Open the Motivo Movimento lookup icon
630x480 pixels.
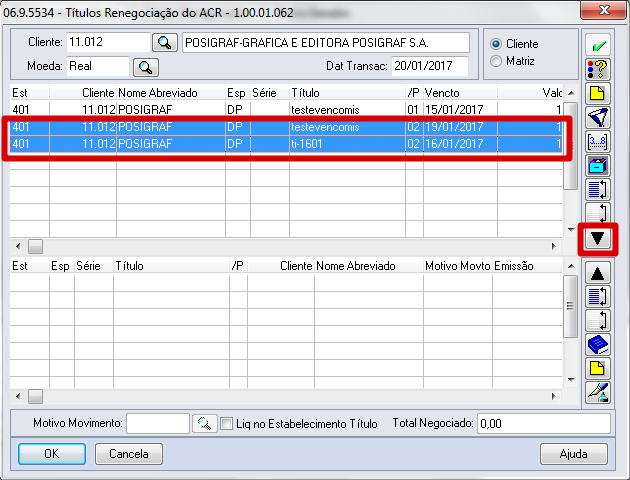coord(205,424)
